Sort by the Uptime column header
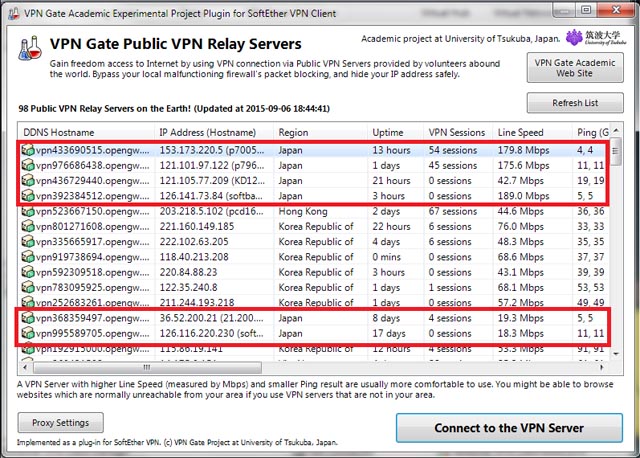Viewport: 640px width, 458px height. click(395, 132)
